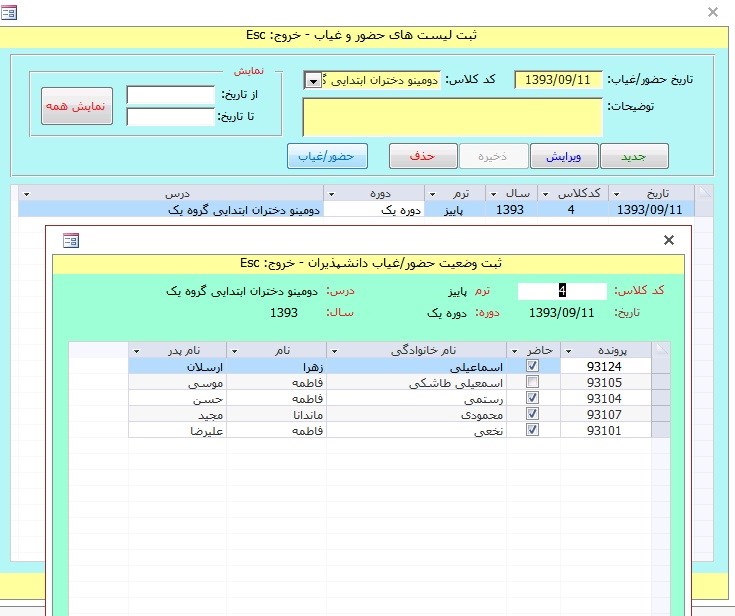Focus the تاریخ حضور/غیاب date field
Screen dimensions: 735x616
[558, 80]
